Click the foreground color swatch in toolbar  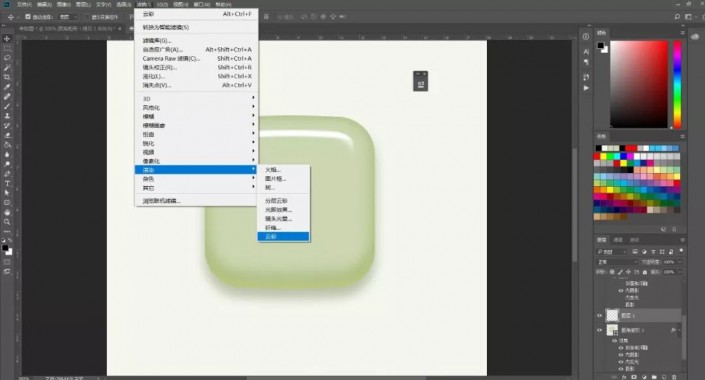click(5, 248)
